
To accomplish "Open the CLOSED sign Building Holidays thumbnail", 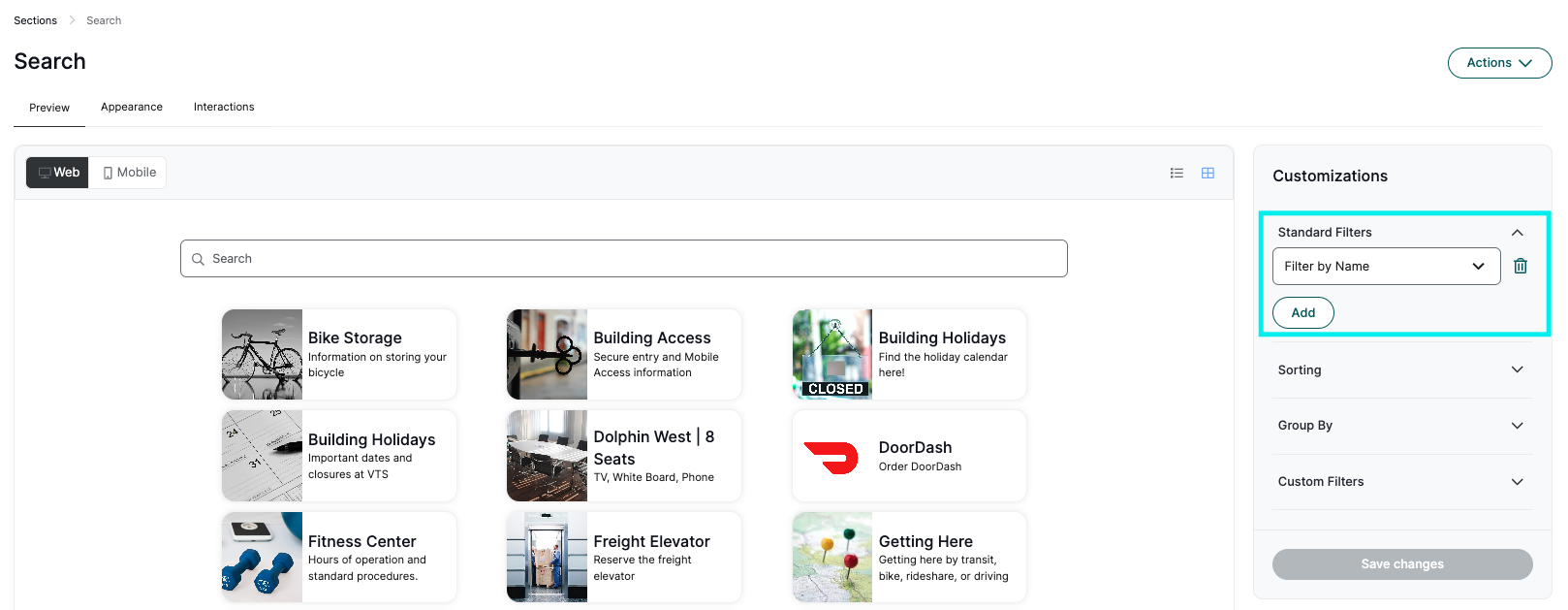I will [x=832, y=354].
